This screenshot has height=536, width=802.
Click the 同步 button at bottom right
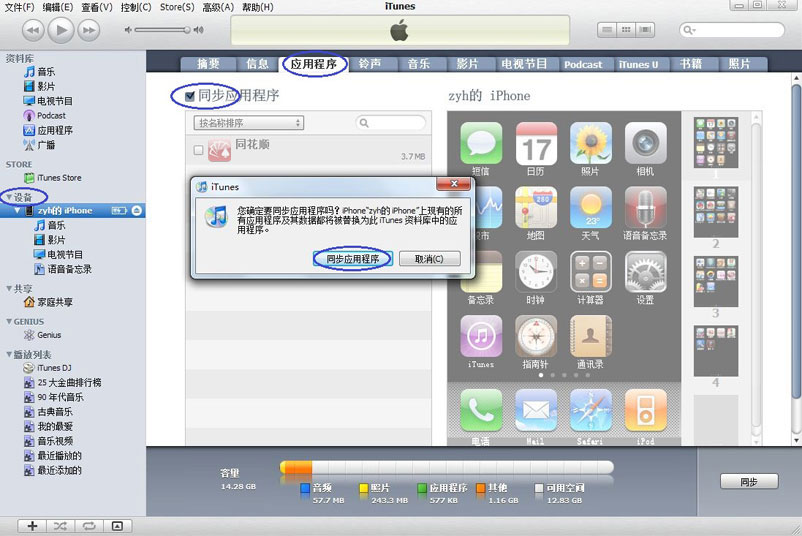pos(749,482)
